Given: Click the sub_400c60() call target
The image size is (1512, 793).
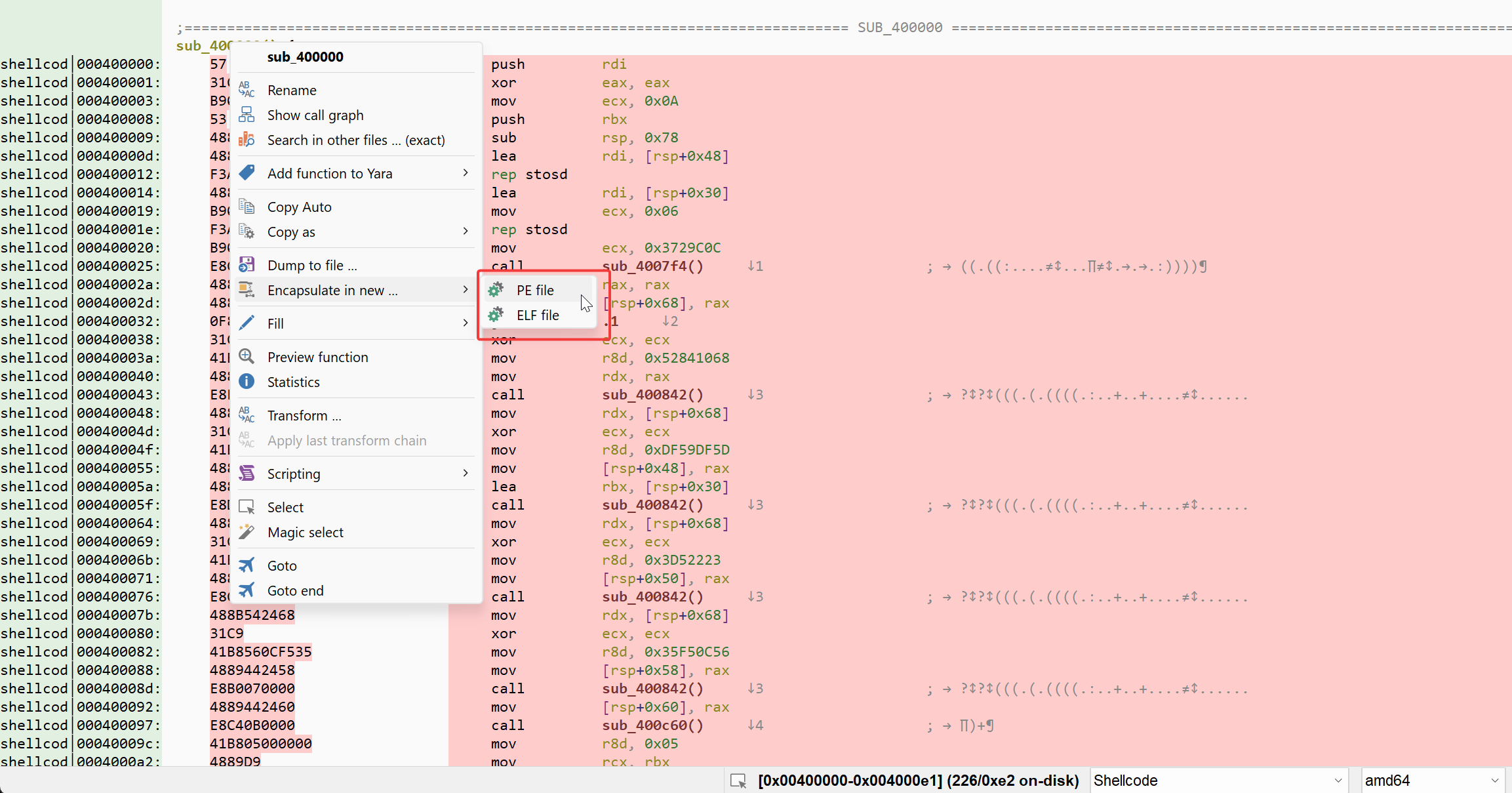Looking at the screenshot, I should click(652, 725).
